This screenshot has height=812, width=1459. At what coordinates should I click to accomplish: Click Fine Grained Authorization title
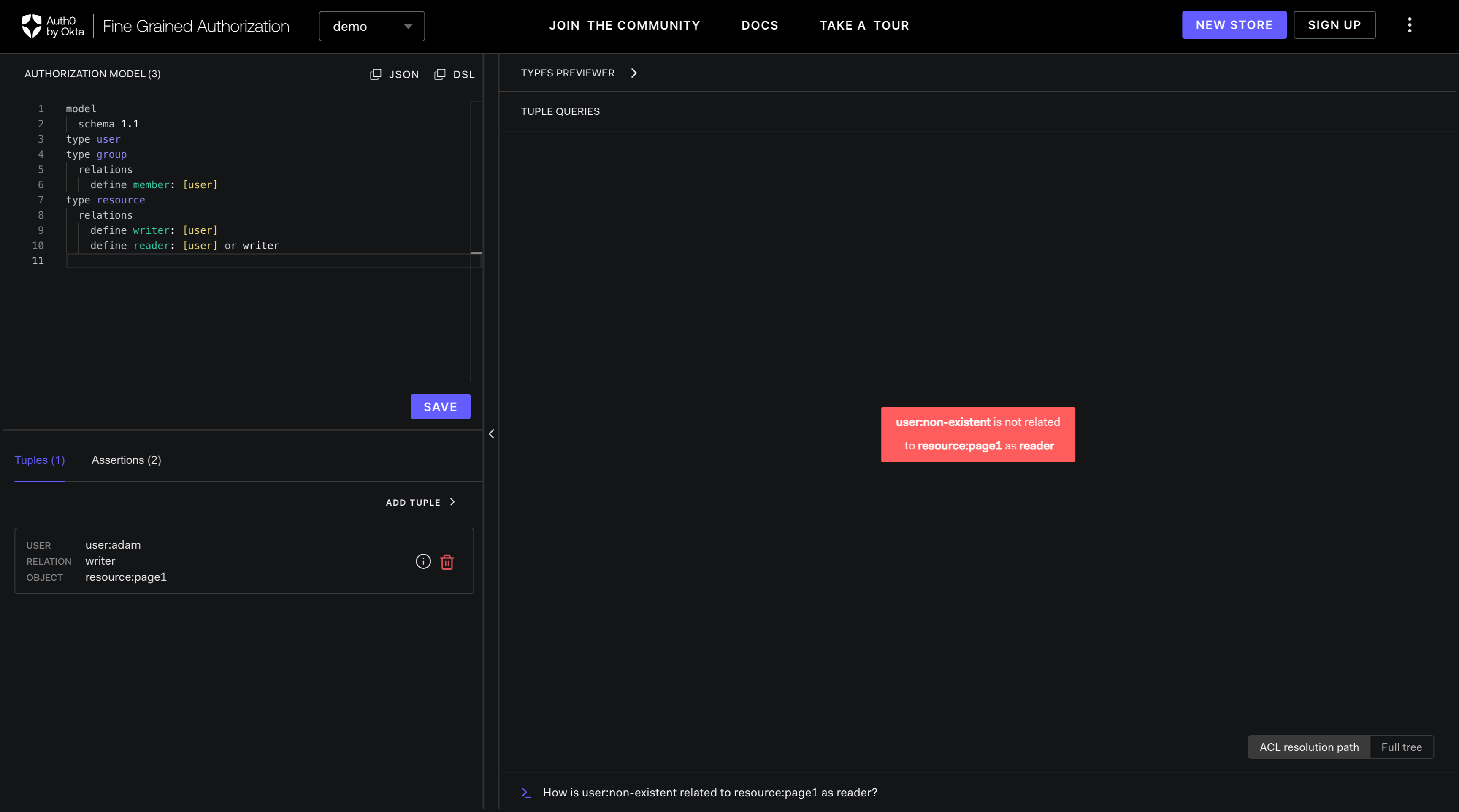point(196,26)
